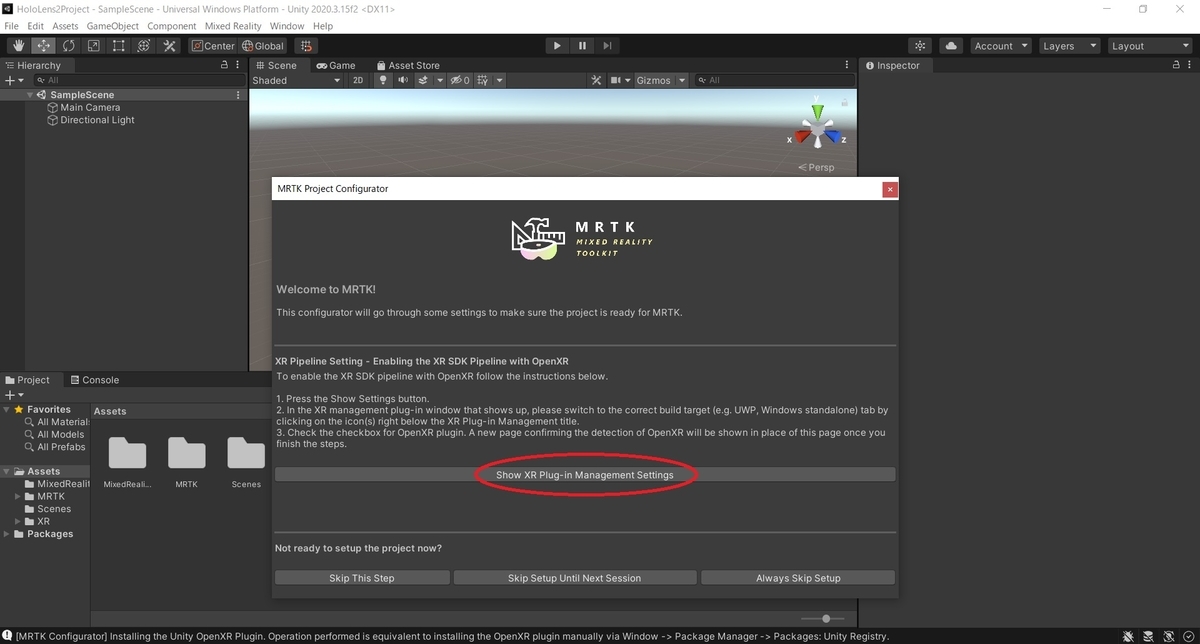Toggle hidden objects visibility count
The image size is (1200, 644).
click(x=460, y=80)
